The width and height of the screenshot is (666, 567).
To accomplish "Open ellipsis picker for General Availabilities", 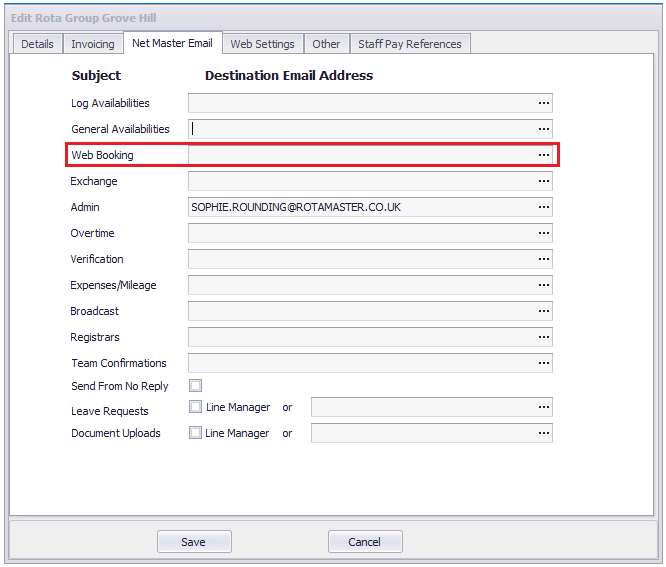I will (x=544, y=129).
